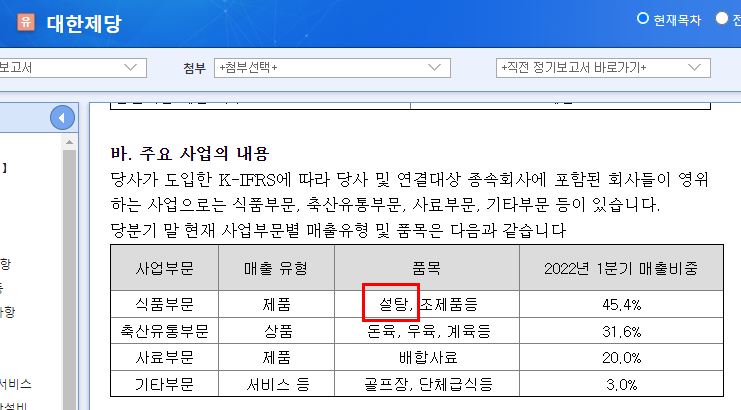The width and height of the screenshot is (741, 410).
Task: Click the 매출 유형 column header
Action: point(276,268)
